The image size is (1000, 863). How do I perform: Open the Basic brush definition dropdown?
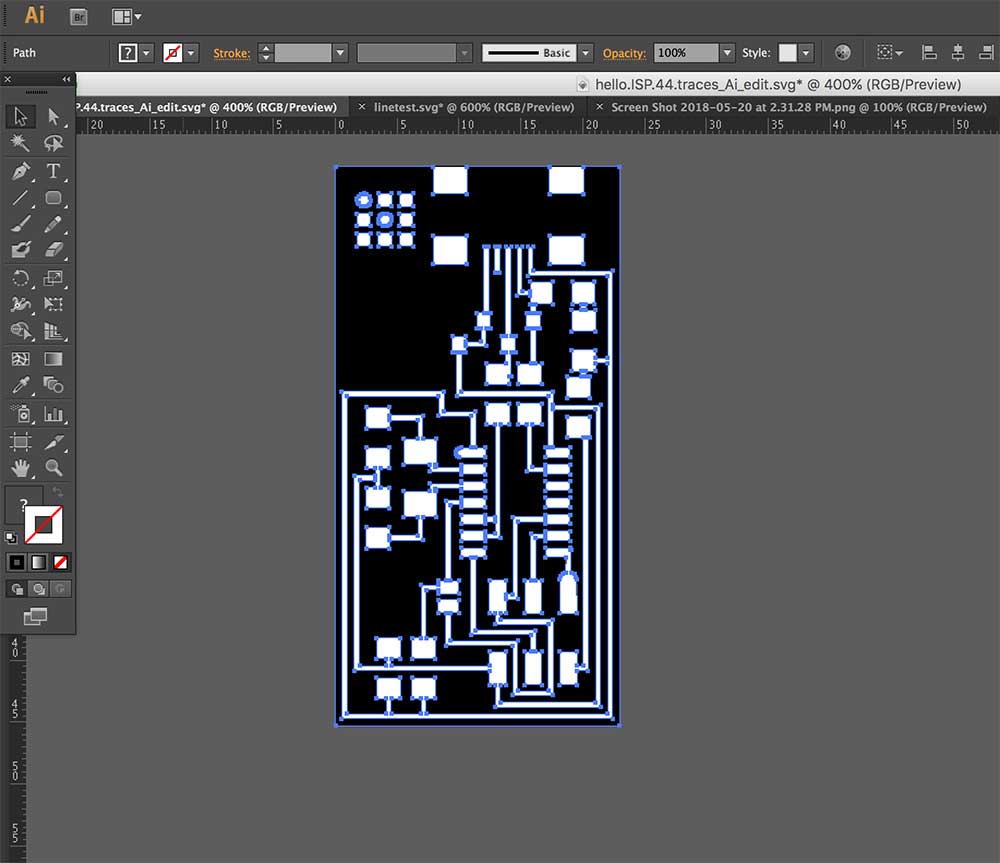[x=585, y=53]
